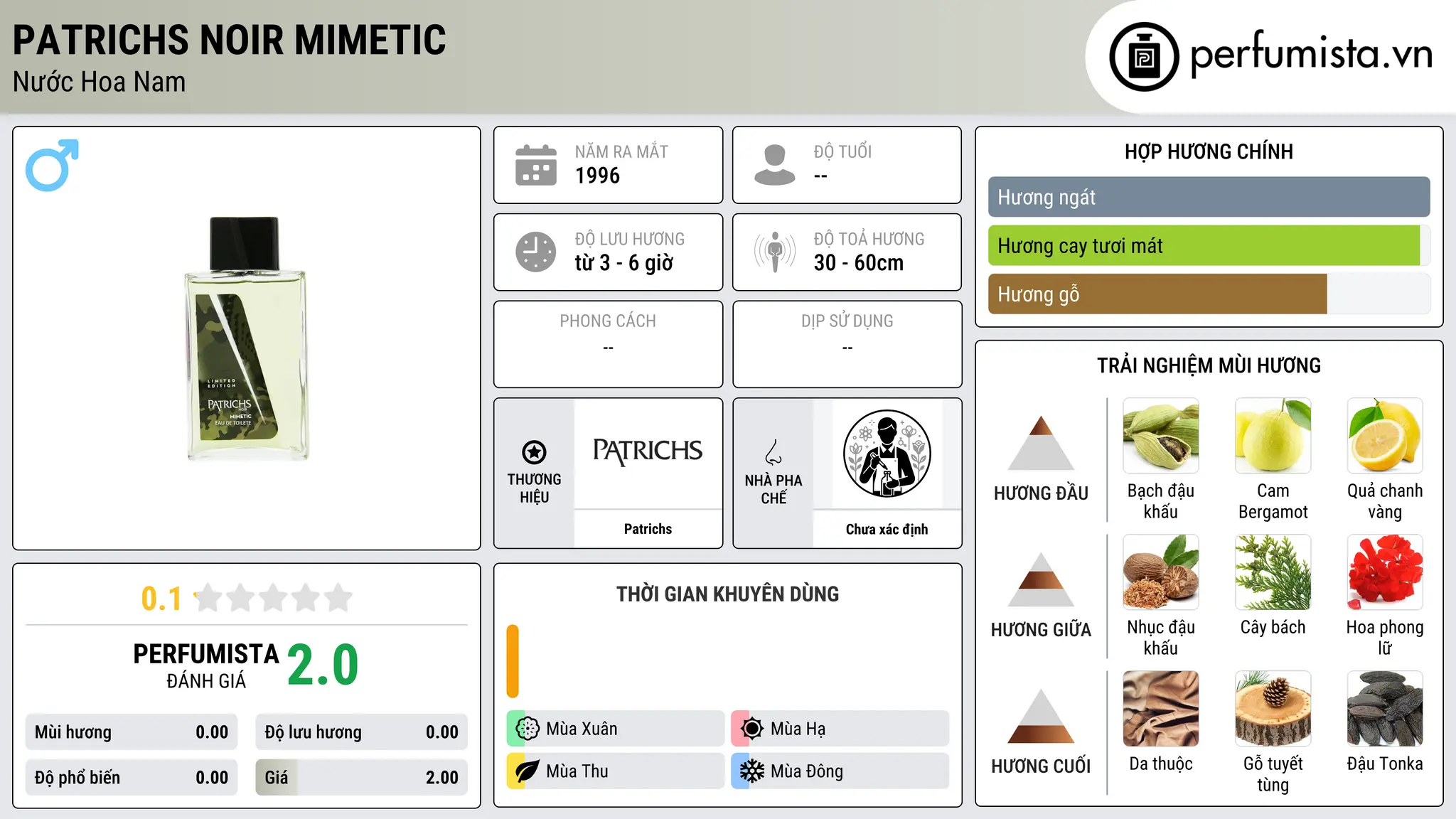Click the Perfumista rating score 2.0
The image size is (1456, 819).
[323, 665]
